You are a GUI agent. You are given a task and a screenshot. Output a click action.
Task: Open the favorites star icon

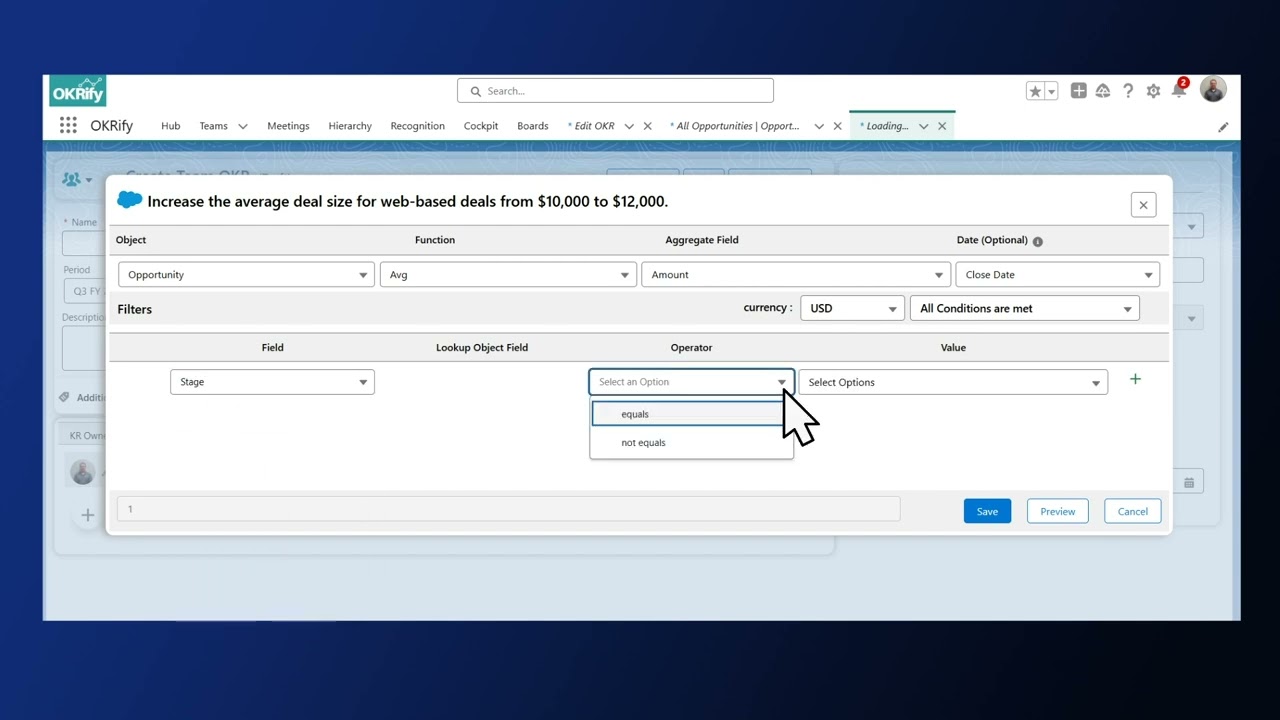click(1035, 91)
